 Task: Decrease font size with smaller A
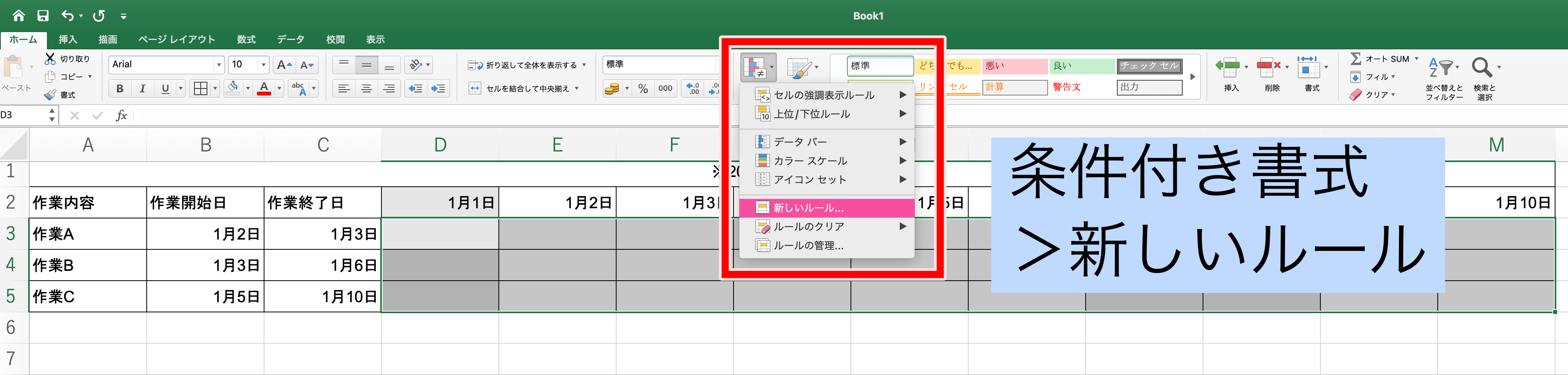(x=307, y=65)
